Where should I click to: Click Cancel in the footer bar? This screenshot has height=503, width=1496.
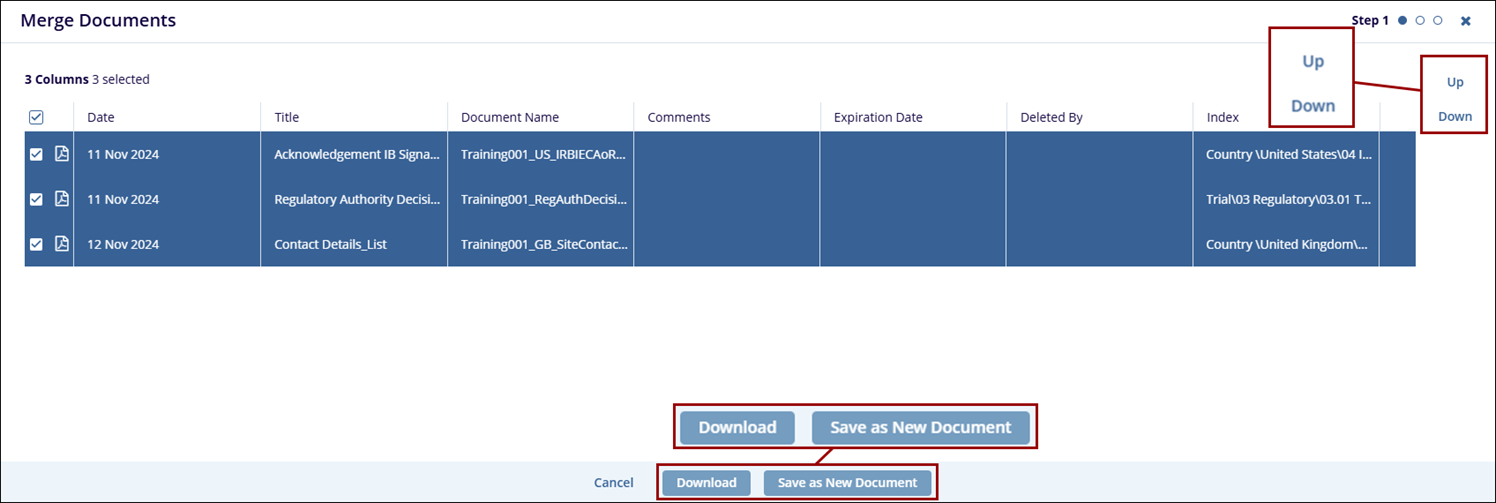click(x=613, y=483)
